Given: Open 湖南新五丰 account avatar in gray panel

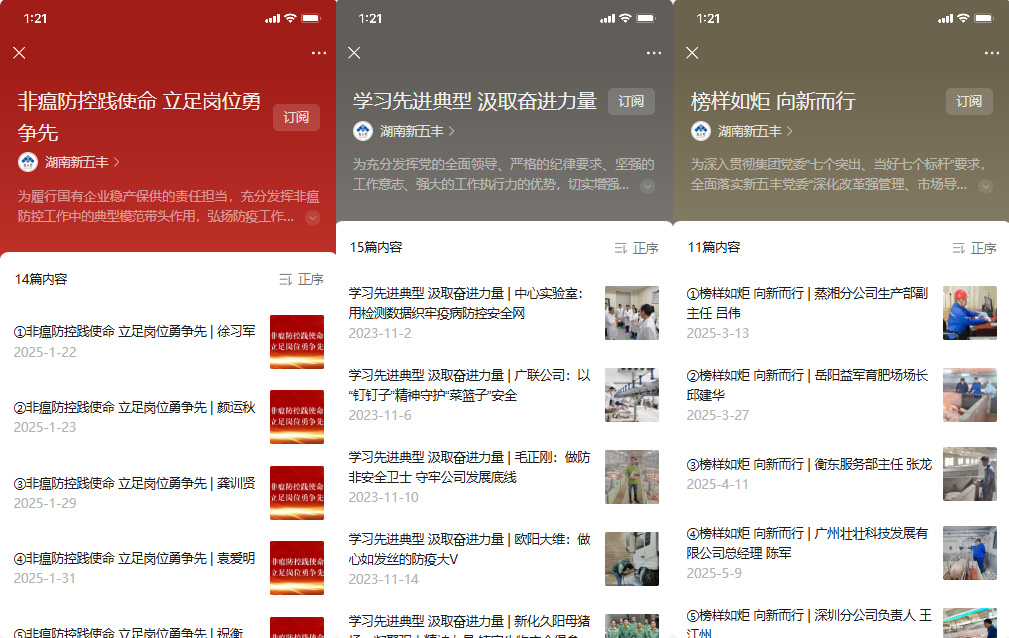Looking at the screenshot, I should point(363,131).
